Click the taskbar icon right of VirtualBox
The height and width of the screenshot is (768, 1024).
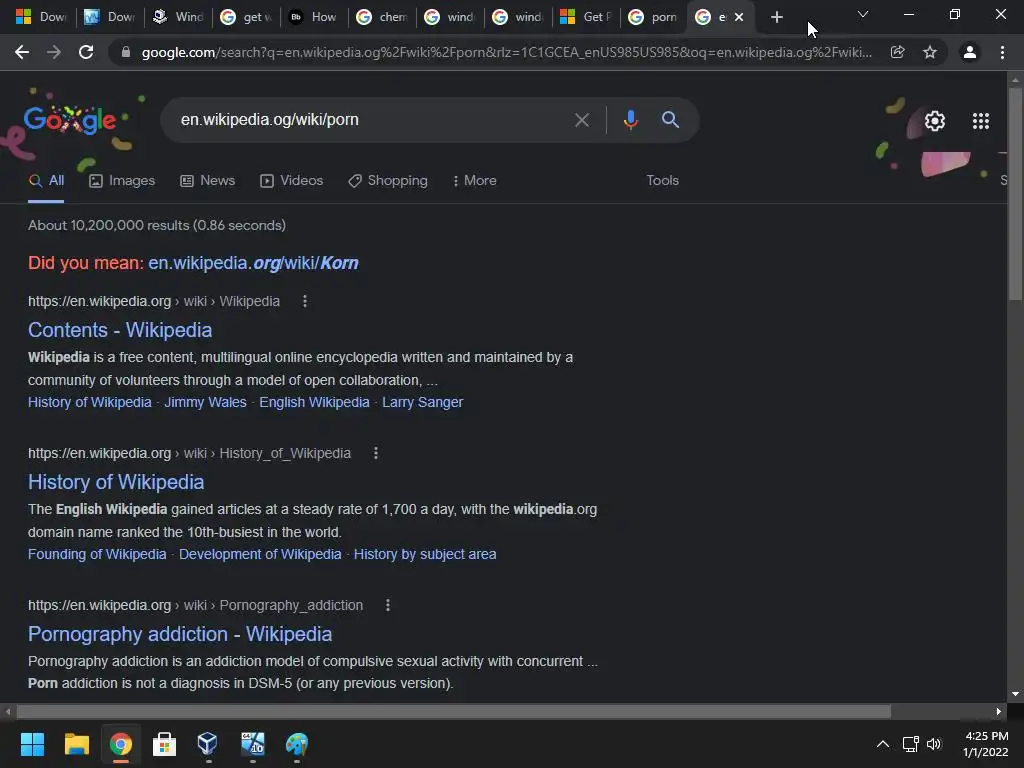click(252, 744)
